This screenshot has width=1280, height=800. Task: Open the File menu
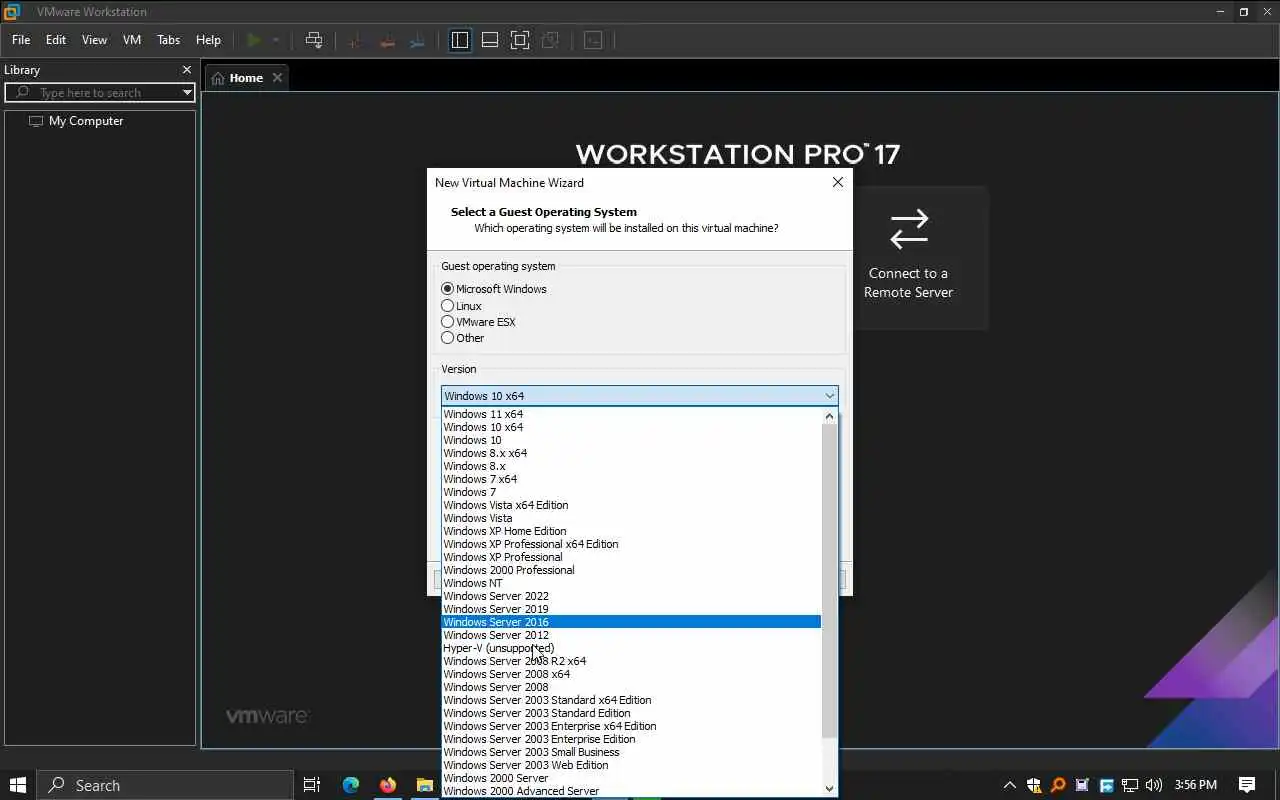coord(21,40)
